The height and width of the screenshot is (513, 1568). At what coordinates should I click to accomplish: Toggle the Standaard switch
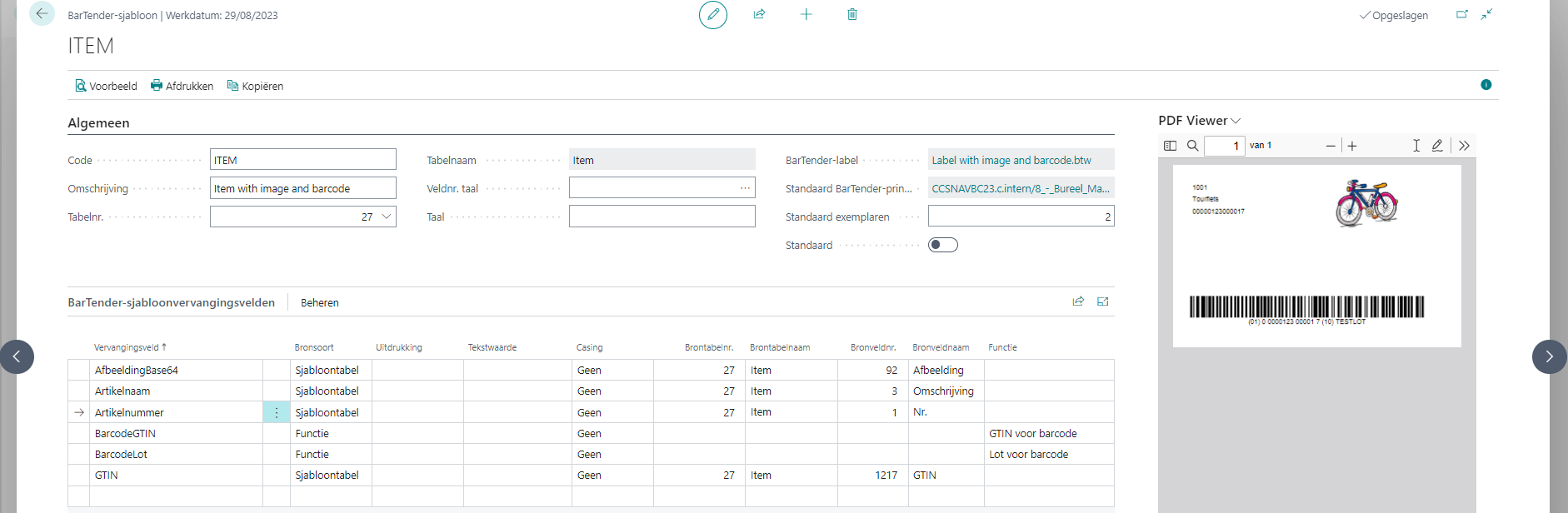[942, 245]
